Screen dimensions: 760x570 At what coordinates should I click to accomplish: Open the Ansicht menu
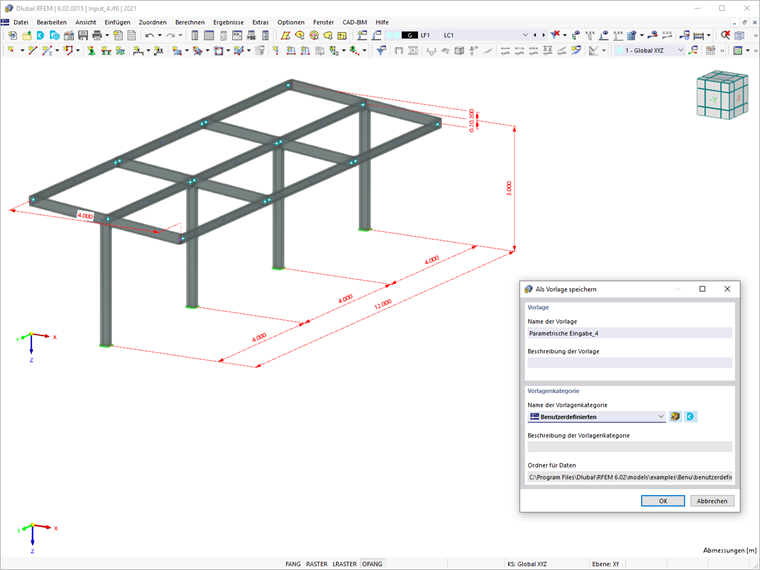tap(86, 22)
